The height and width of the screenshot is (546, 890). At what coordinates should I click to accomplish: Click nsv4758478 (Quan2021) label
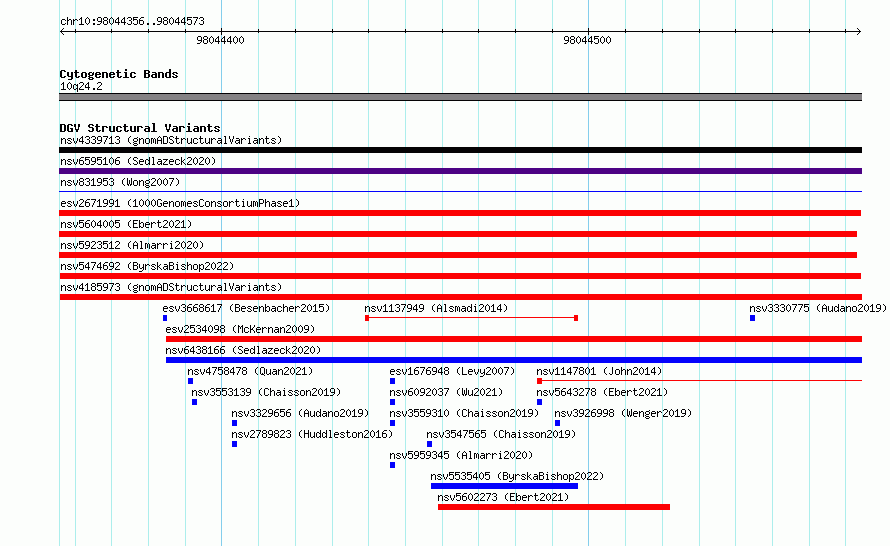(250, 371)
